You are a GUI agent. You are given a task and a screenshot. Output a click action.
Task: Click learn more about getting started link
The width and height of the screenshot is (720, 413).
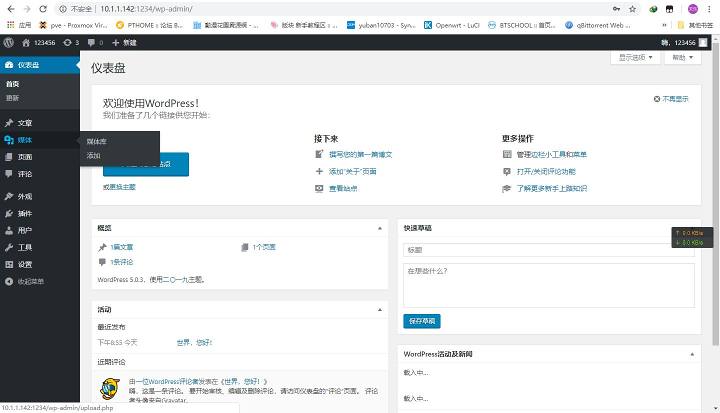(x=551, y=188)
